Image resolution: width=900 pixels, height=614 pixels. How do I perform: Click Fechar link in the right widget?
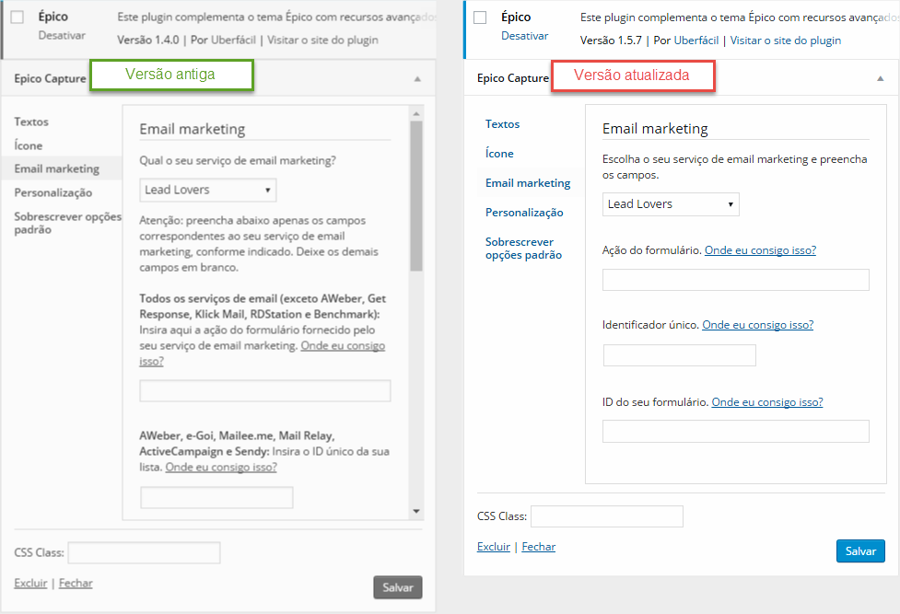[538, 547]
